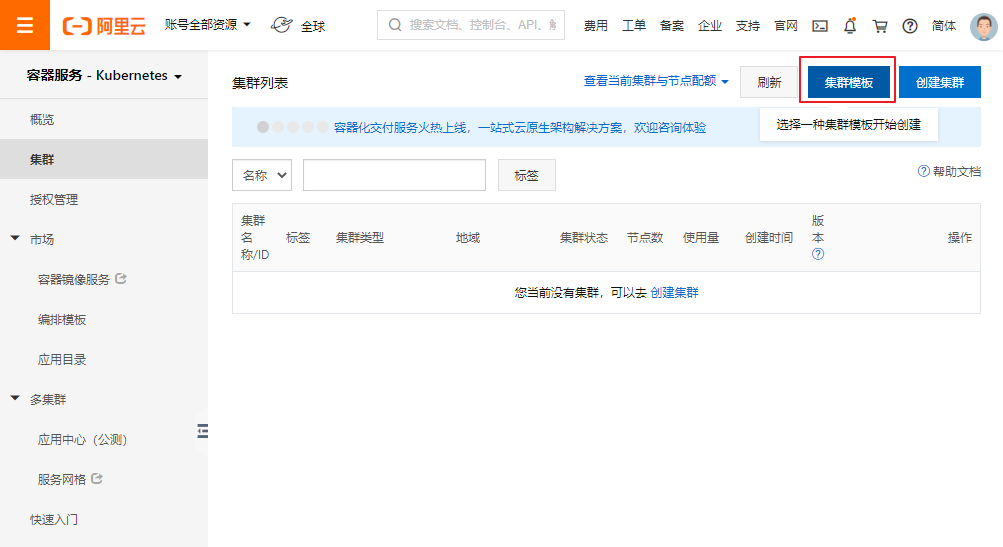Click the blue 创建集群 button

coord(940,82)
